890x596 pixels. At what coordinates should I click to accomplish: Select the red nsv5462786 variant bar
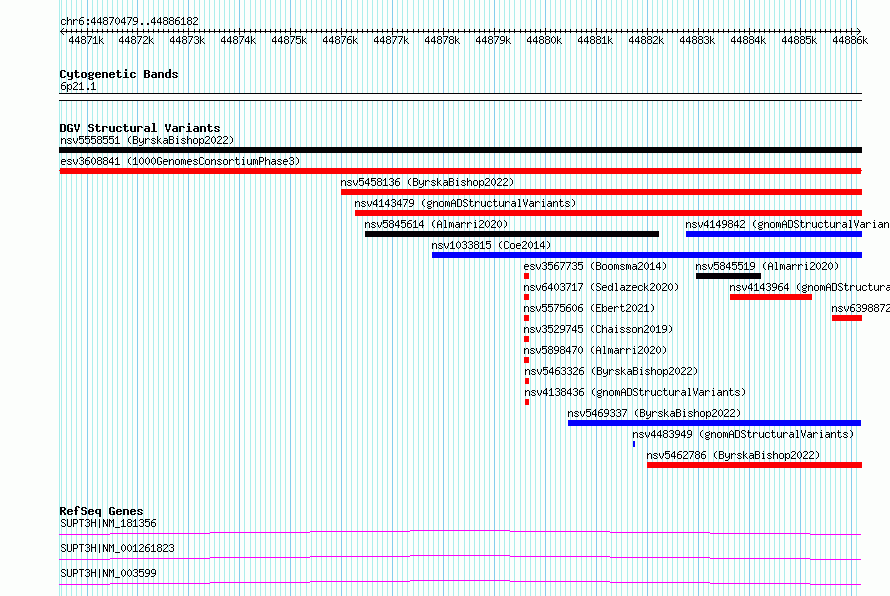pyautogui.click(x=754, y=465)
